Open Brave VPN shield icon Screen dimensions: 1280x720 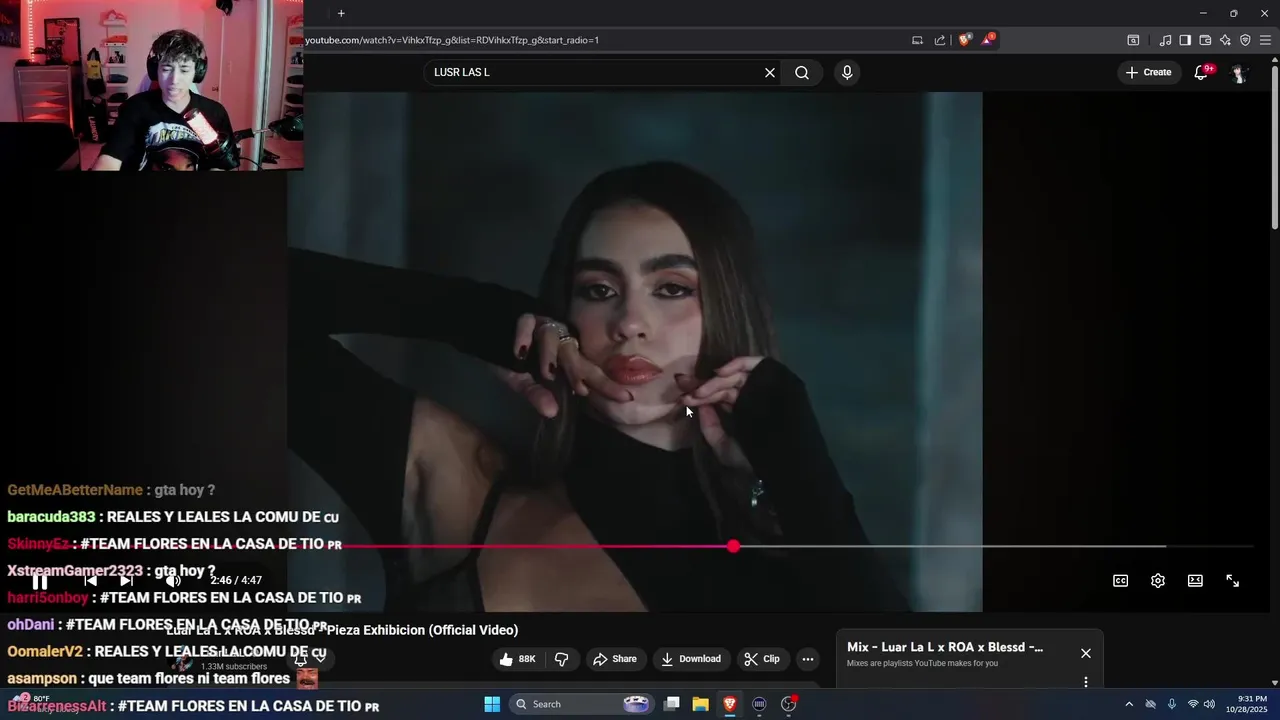(1245, 40)
